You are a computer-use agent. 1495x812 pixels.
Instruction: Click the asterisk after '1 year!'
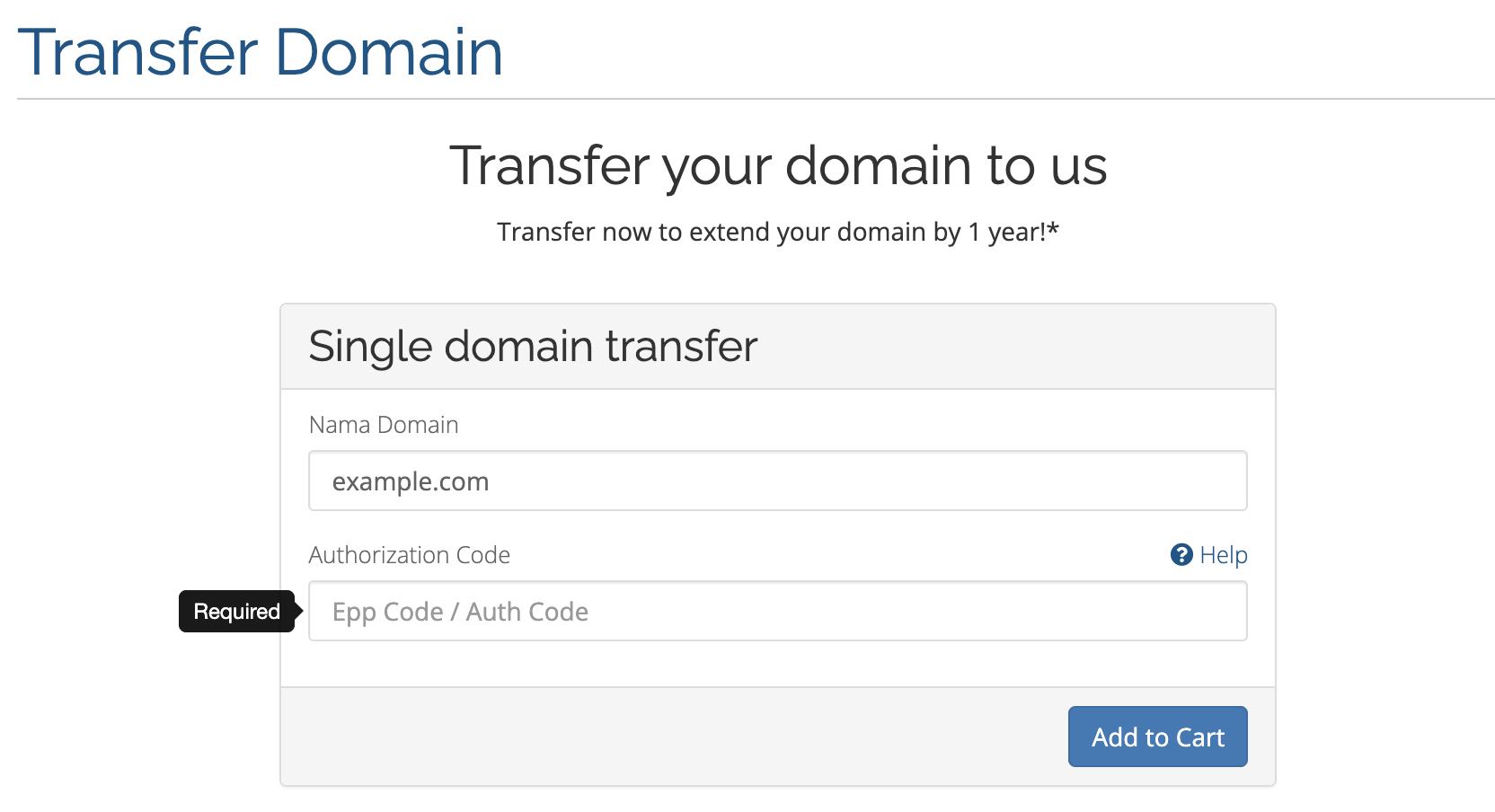click(1053, 230)
